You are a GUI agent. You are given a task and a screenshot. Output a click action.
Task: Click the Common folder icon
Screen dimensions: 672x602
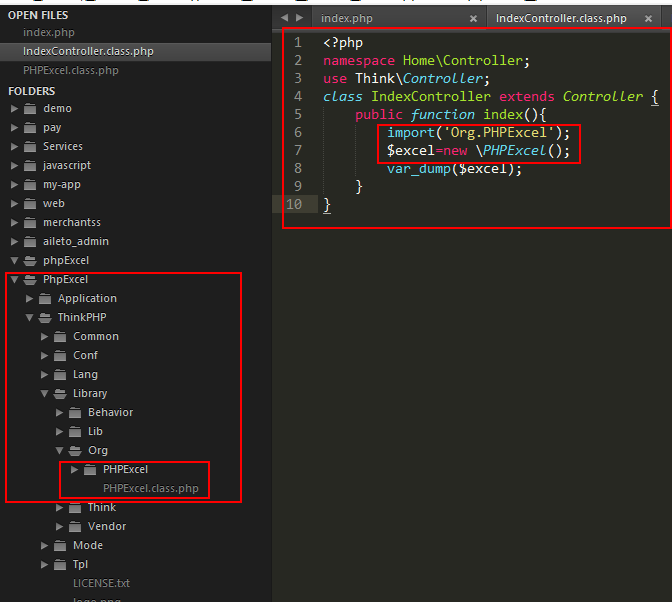pos(60,337)
